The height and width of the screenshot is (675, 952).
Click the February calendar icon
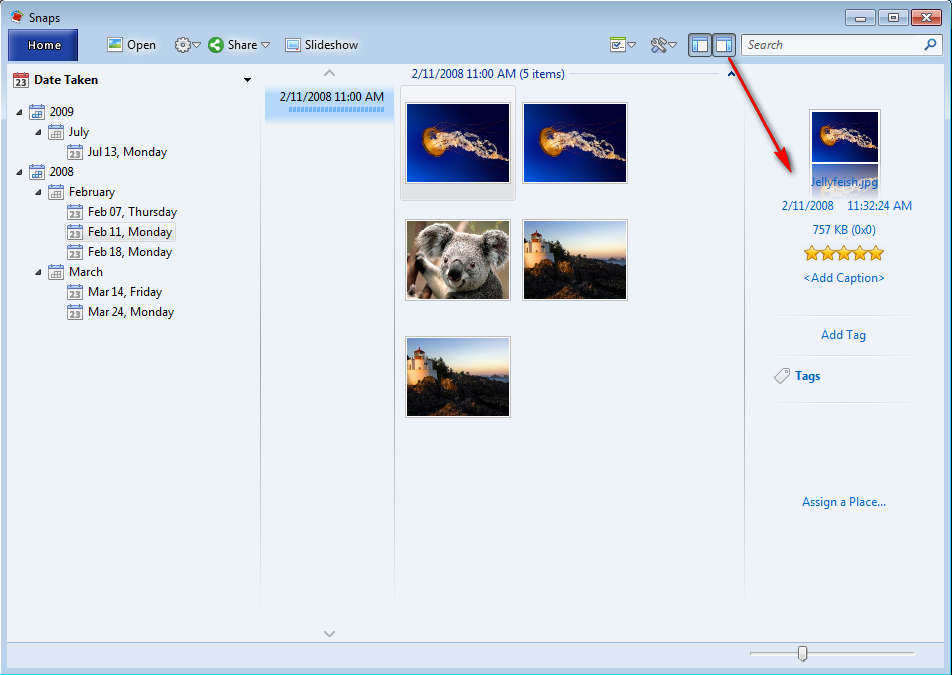pyautogui.click(x=56, y=192)
